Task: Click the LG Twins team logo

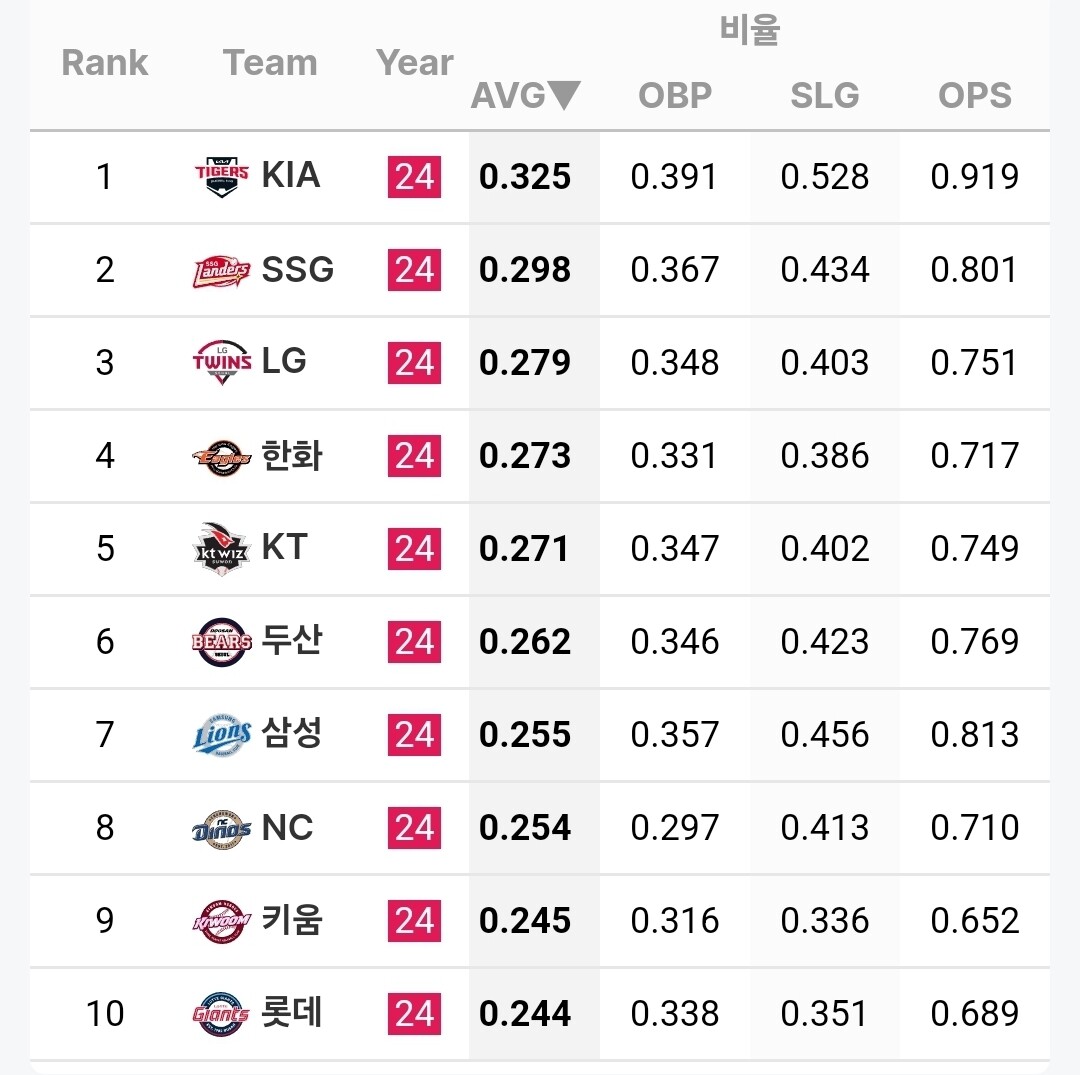Action: (x=221, y=363)
